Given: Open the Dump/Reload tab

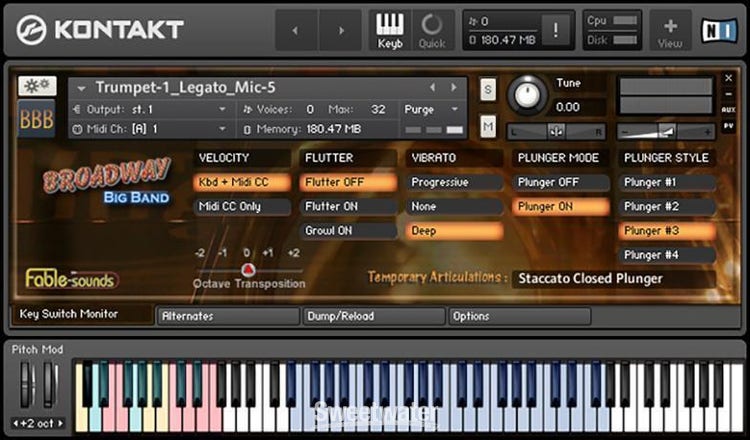Looking at the screenshot, I should (x=374, y=316).
